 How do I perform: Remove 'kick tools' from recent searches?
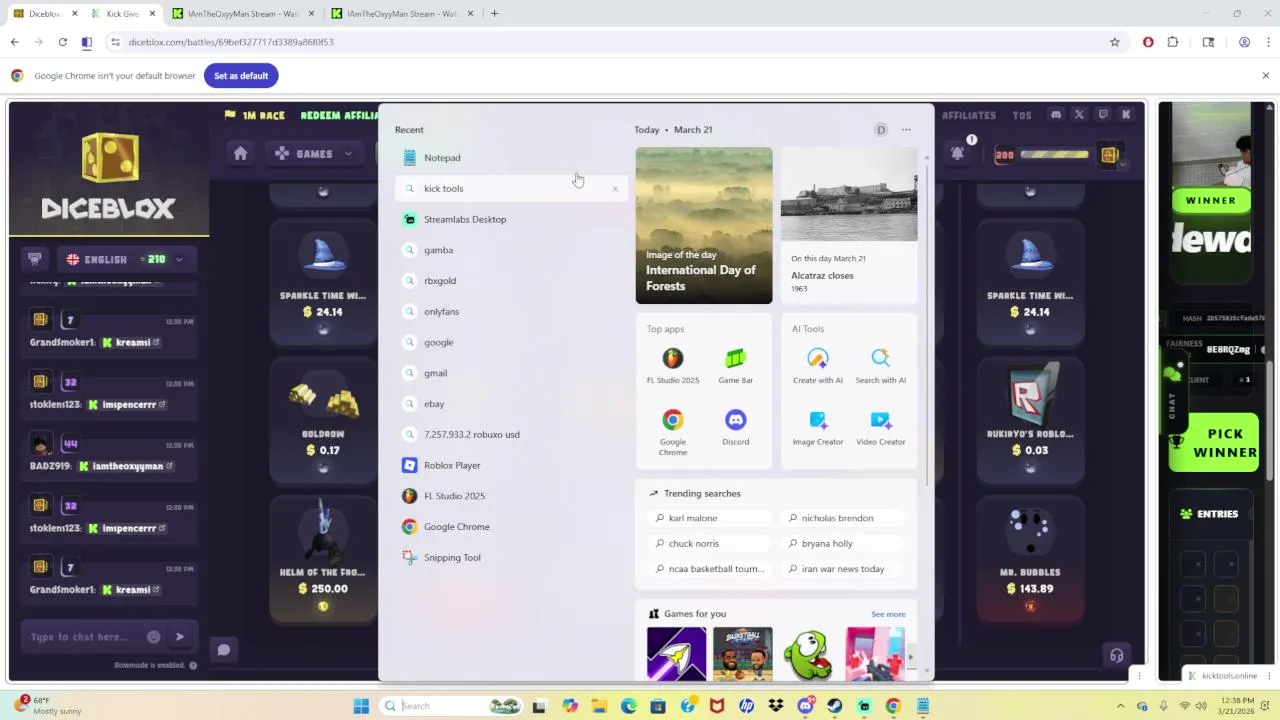click(x=615, y=189)
